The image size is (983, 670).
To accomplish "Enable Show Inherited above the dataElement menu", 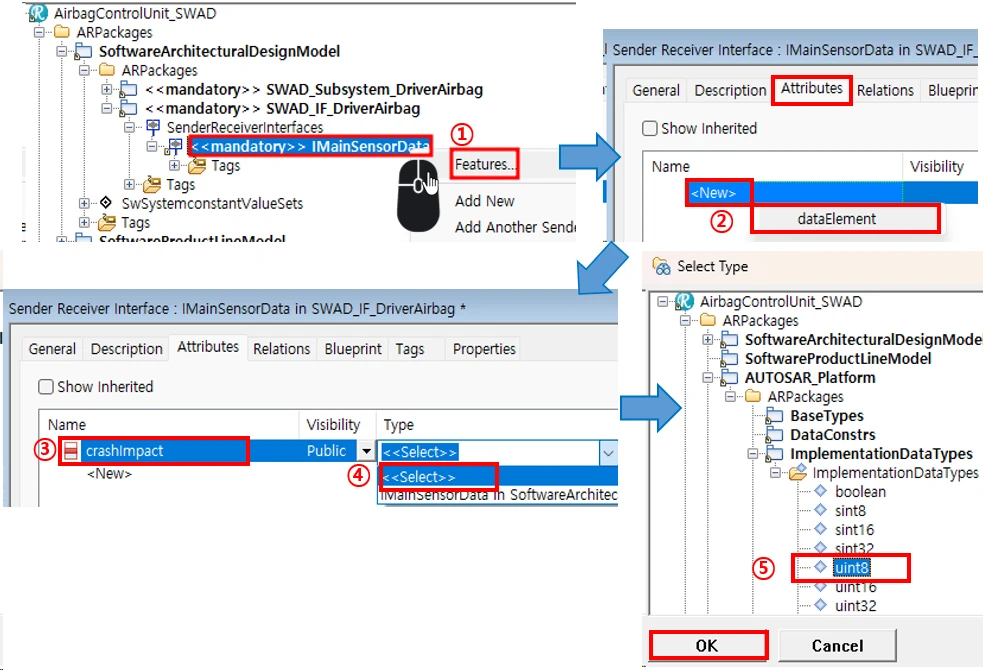I will (649, 129).
